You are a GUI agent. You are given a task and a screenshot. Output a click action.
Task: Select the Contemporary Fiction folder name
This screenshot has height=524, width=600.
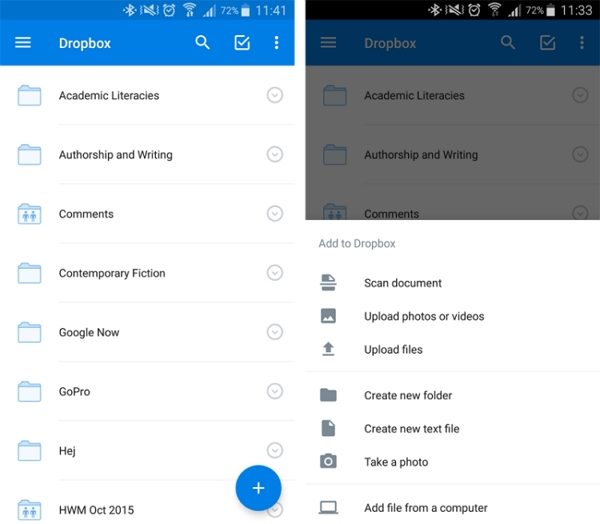[x=112, y=273]
